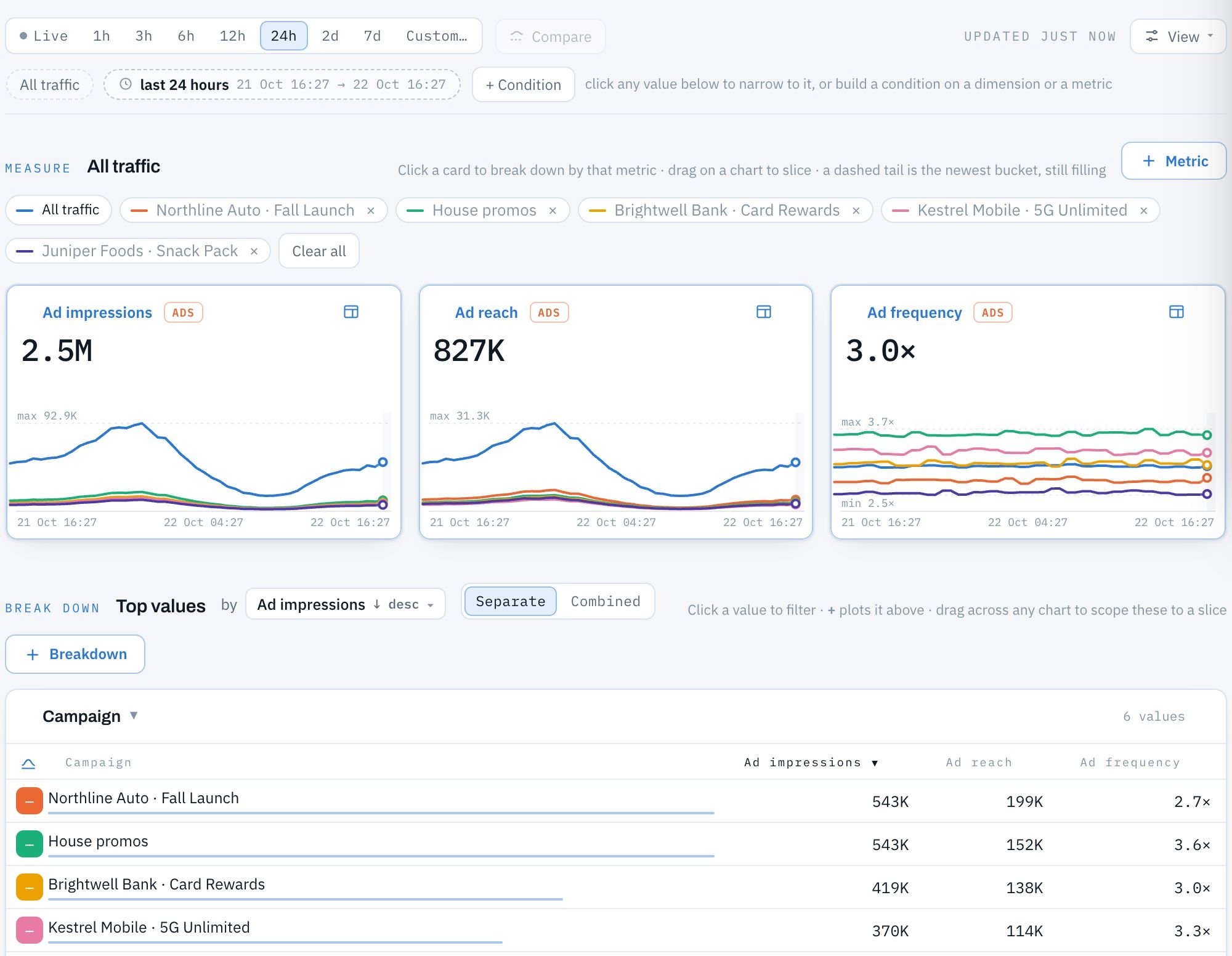
Task: Sort by Ad frequency column header
Action: click(1130, 763)
